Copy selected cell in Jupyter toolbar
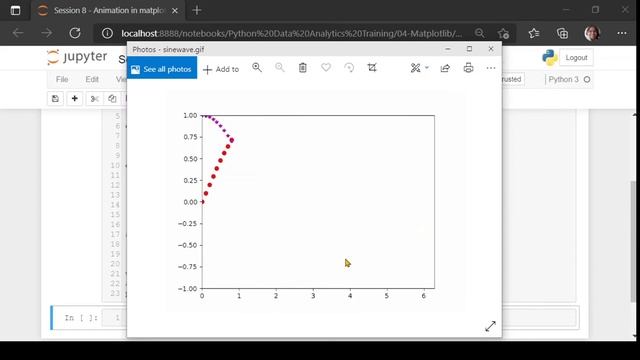 112,99
